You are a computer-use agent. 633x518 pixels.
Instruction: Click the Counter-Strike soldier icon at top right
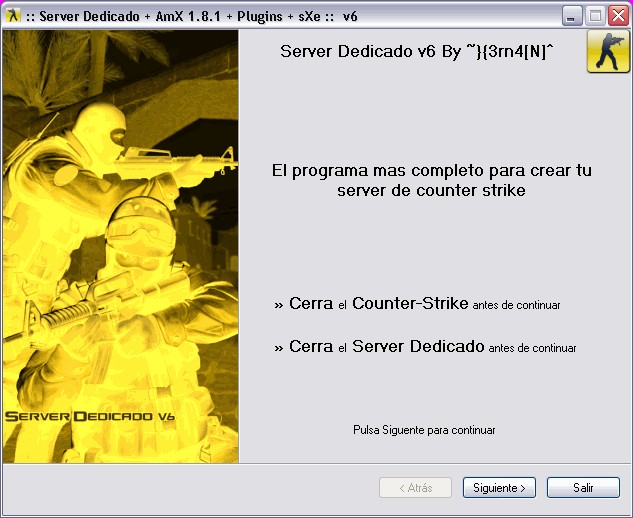608,51
